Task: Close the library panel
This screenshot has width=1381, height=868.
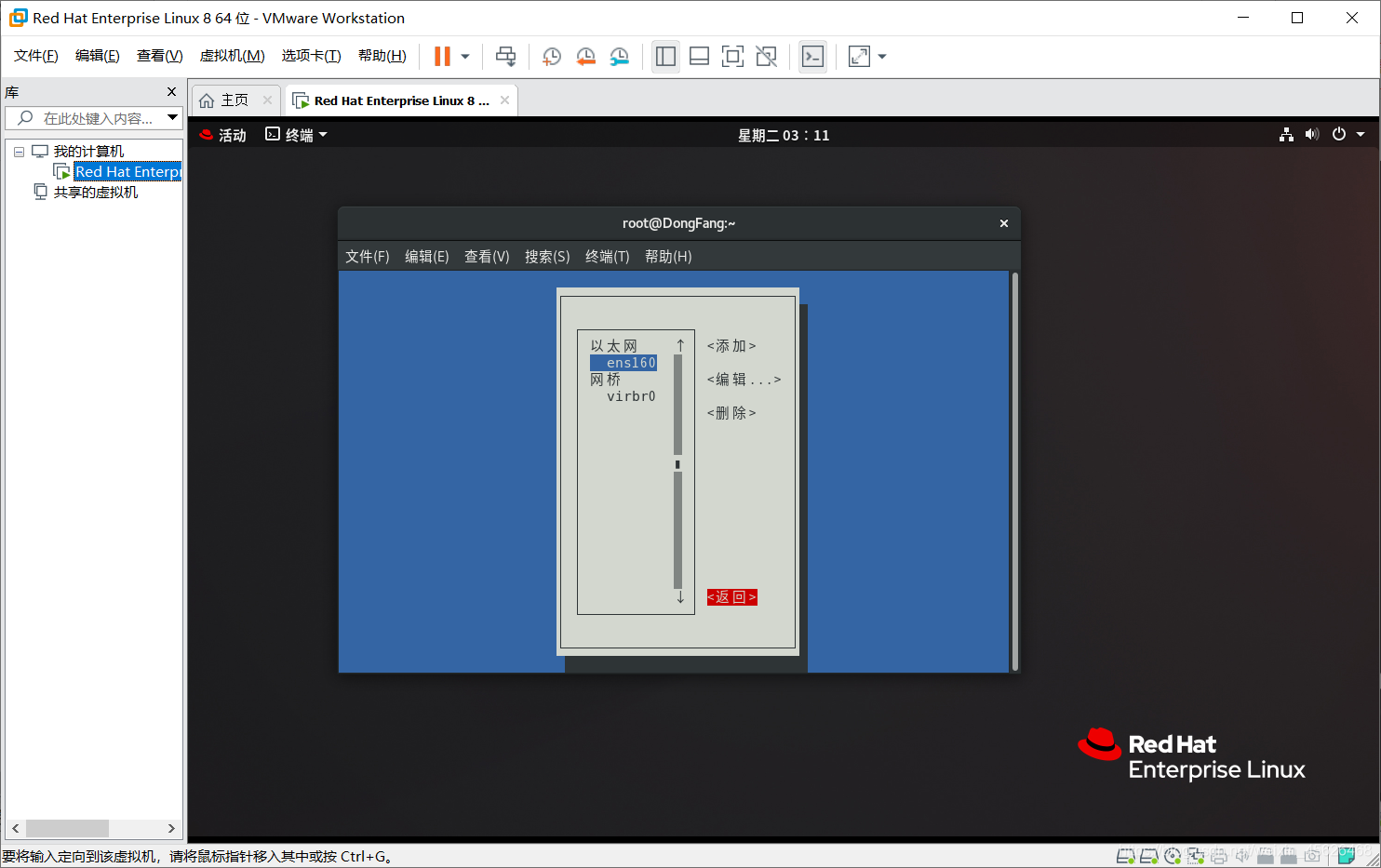Action: (171, 92)
